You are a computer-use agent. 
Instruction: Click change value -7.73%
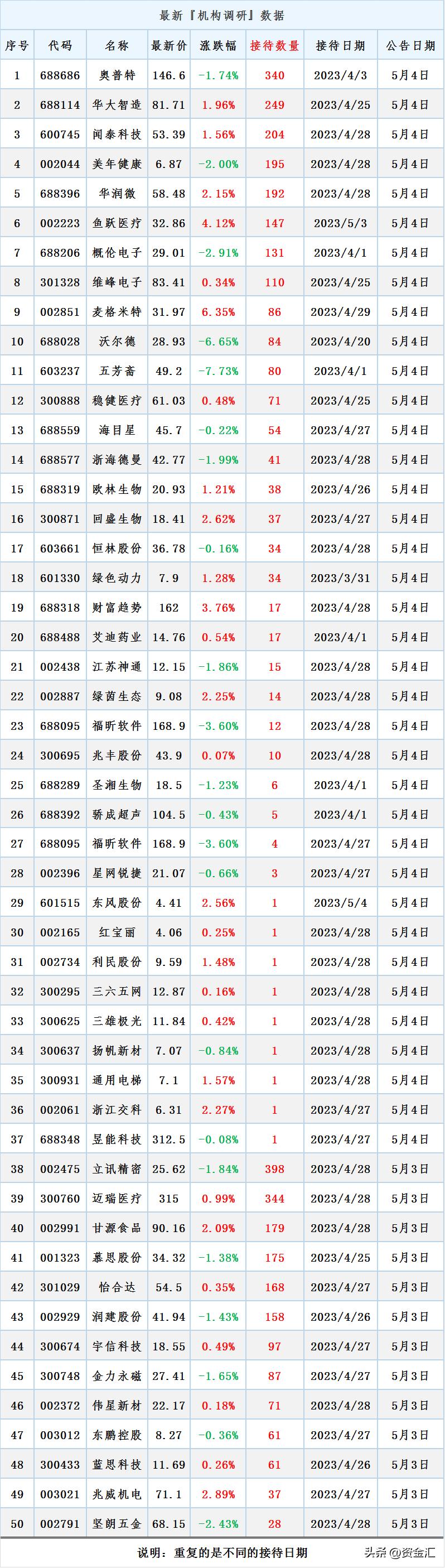pos(217,371)
